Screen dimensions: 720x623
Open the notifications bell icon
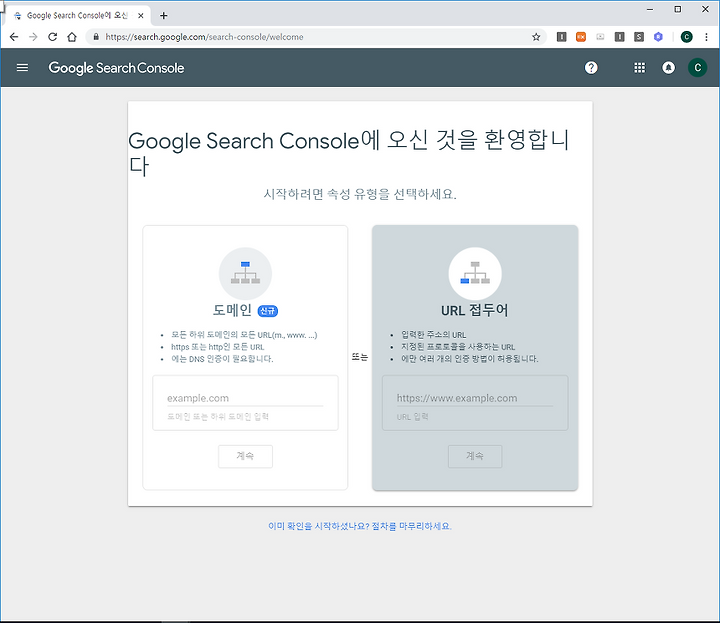tap(669, 68)
